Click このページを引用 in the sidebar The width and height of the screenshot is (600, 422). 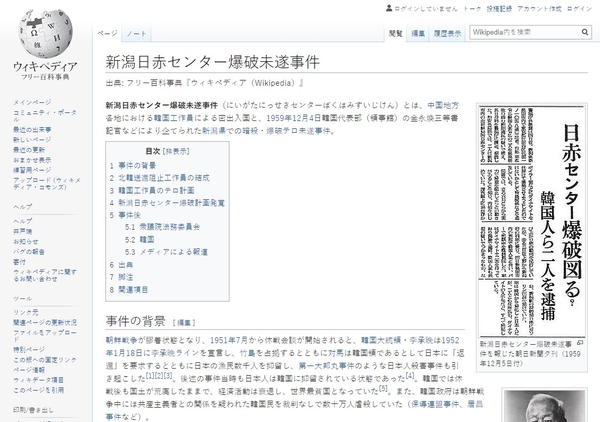click(x=38, y=390)
